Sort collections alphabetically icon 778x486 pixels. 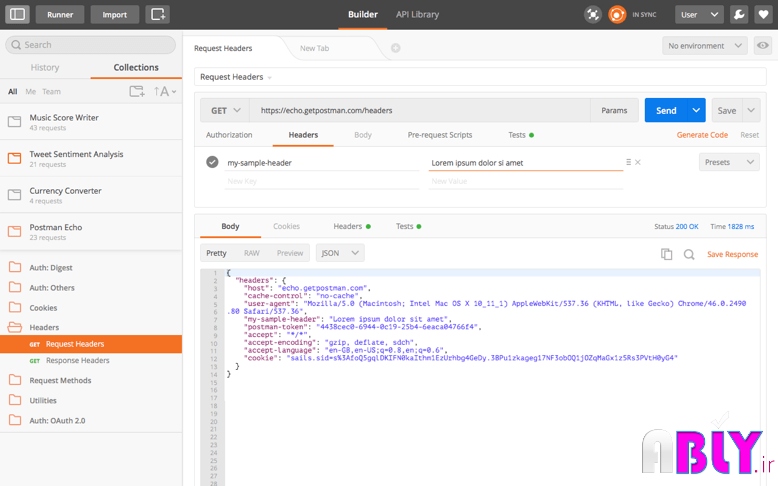[165, 91]
